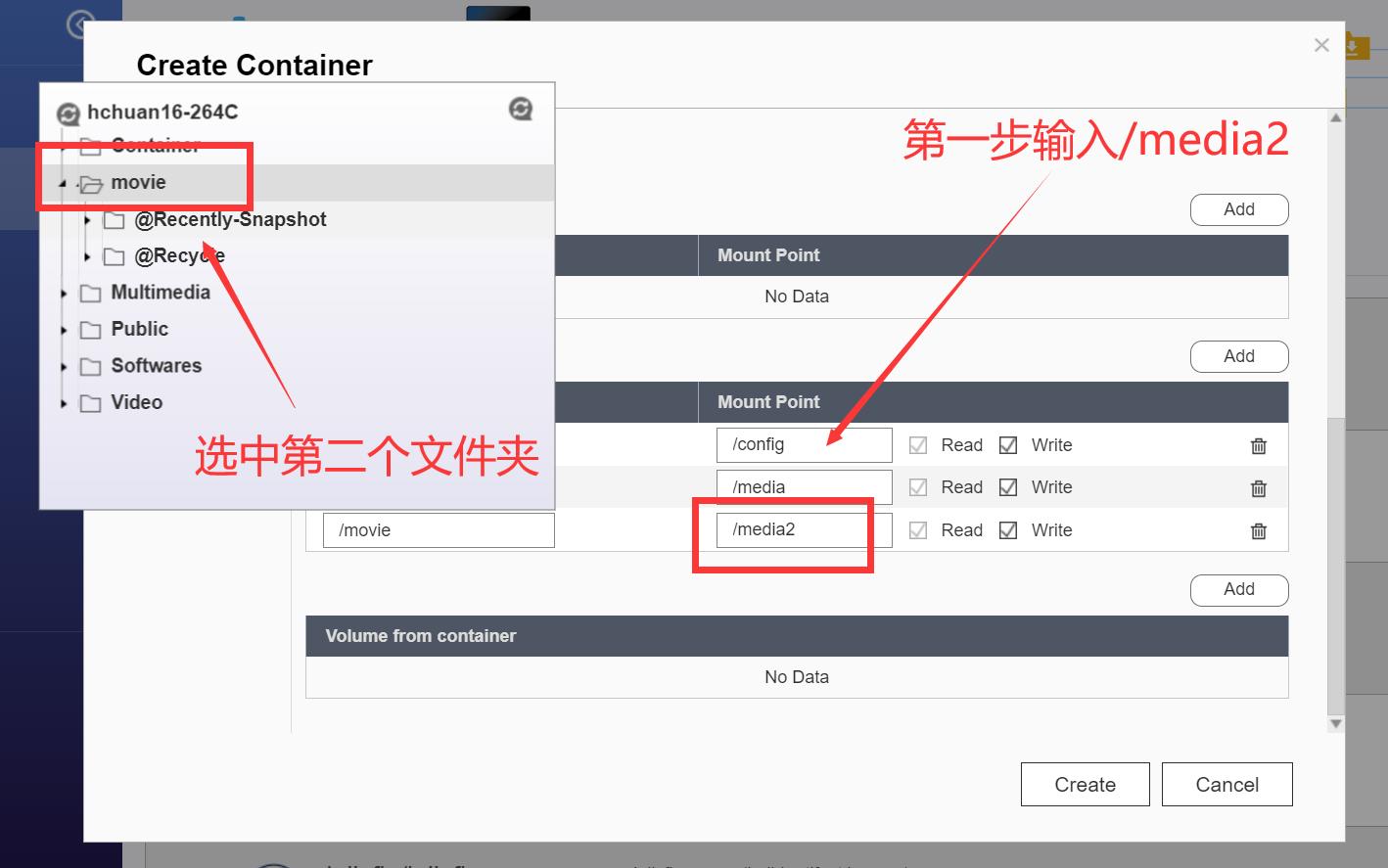This screenshot has width=1388, height=868.
Task: Click the Softwares folder icon
Action: (91, 366)
